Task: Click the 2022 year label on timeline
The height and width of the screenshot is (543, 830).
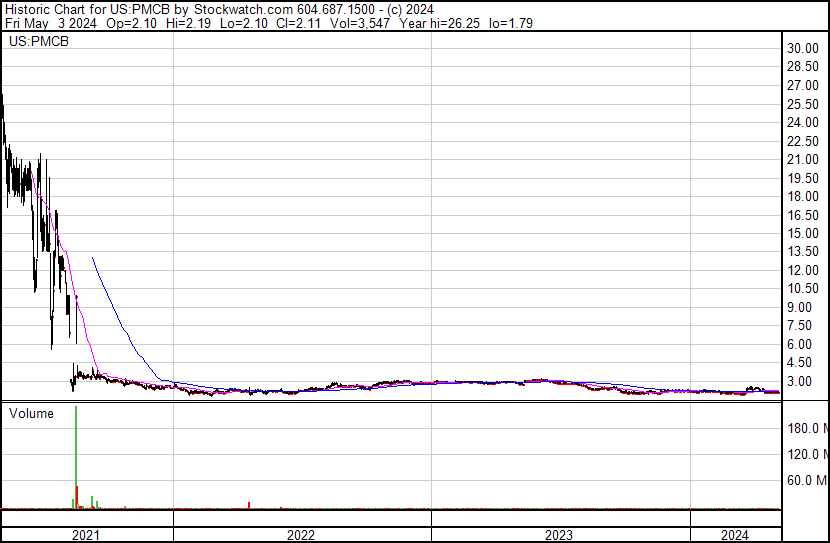Action: (301, 535)
